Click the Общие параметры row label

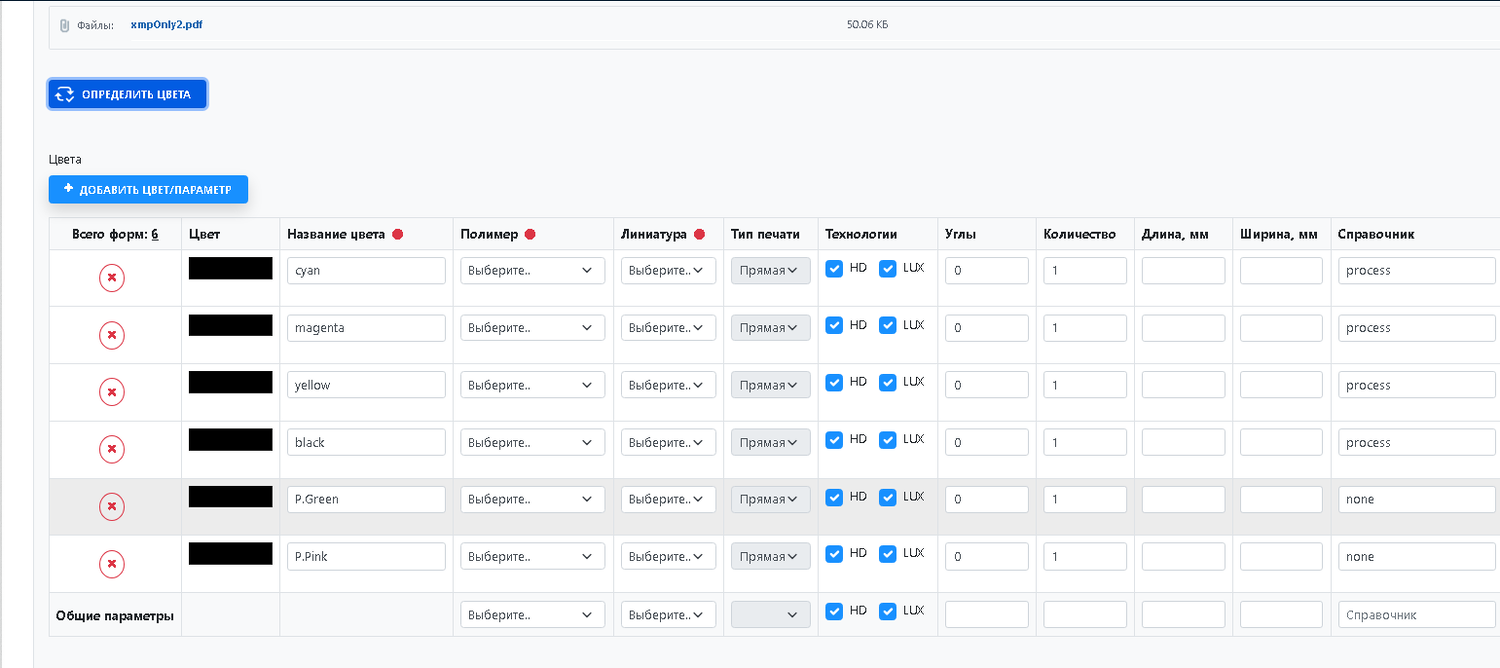115,616
